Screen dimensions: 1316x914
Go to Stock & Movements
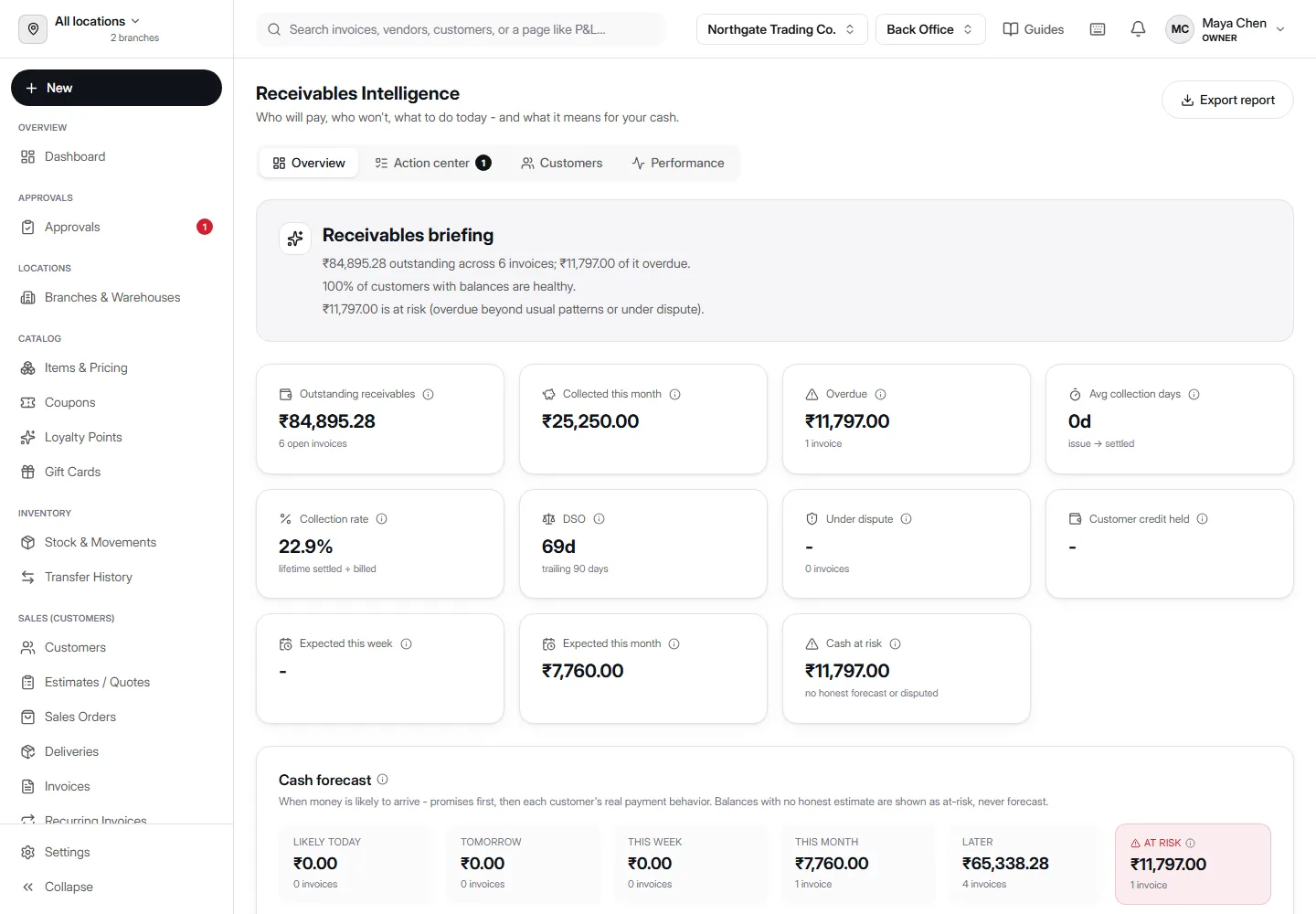pyautogui.click(x=116, y=542)
